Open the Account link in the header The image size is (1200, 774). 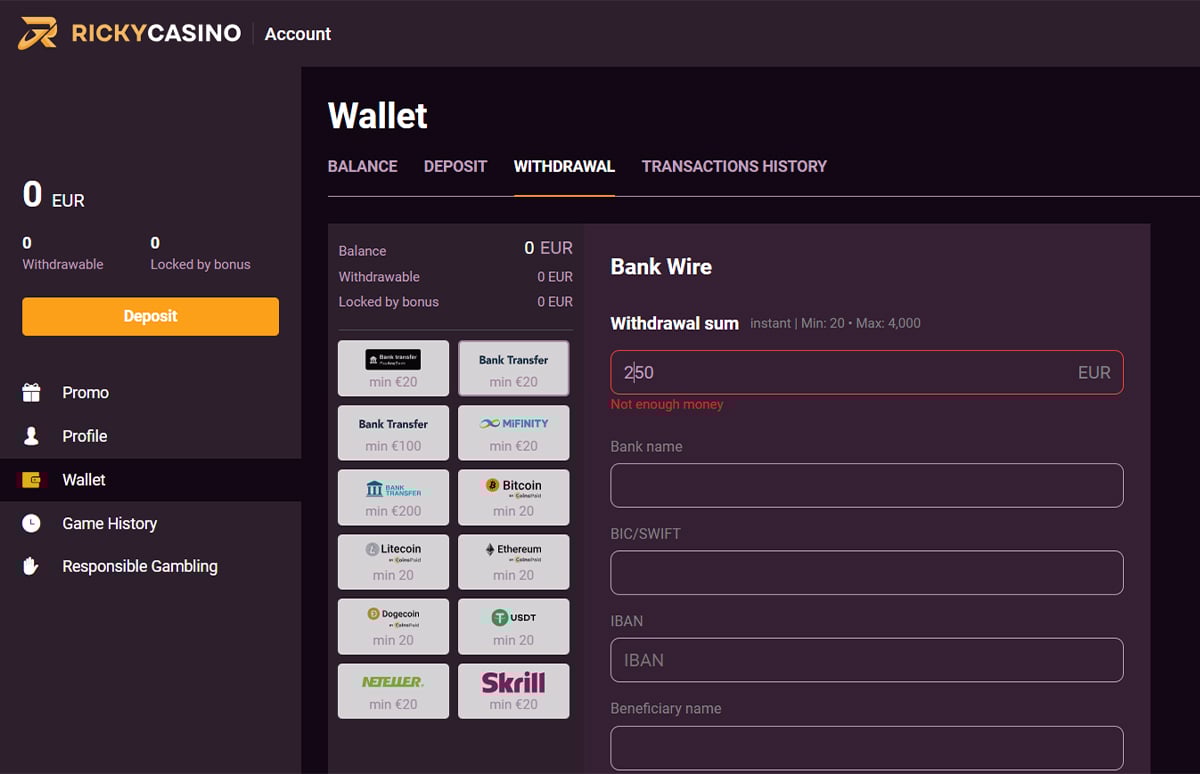click(298, 34)
